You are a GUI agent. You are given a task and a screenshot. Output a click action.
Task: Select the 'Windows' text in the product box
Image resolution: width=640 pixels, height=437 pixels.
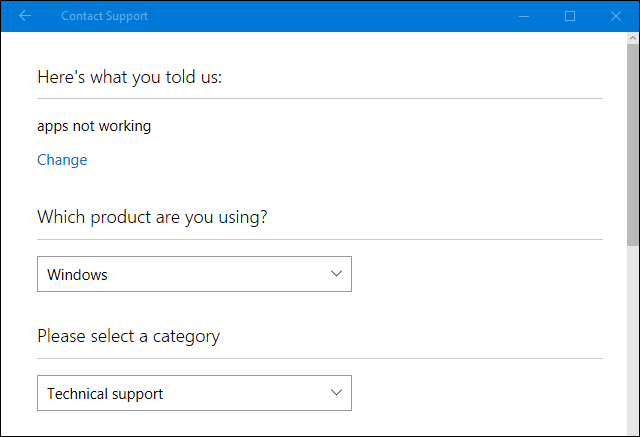78,274
